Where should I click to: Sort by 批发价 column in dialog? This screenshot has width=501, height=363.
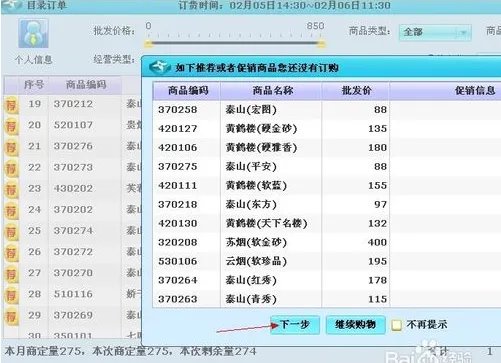pyautogui.click(x=355, y=91)
